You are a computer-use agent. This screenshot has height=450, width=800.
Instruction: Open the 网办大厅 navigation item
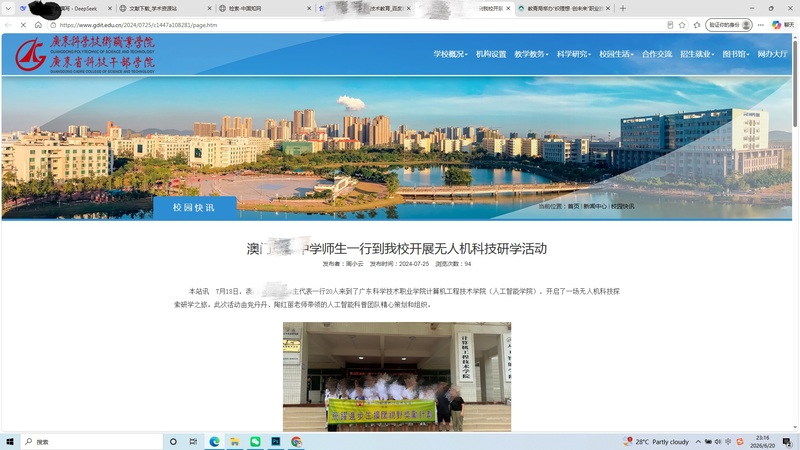point(772,54)
